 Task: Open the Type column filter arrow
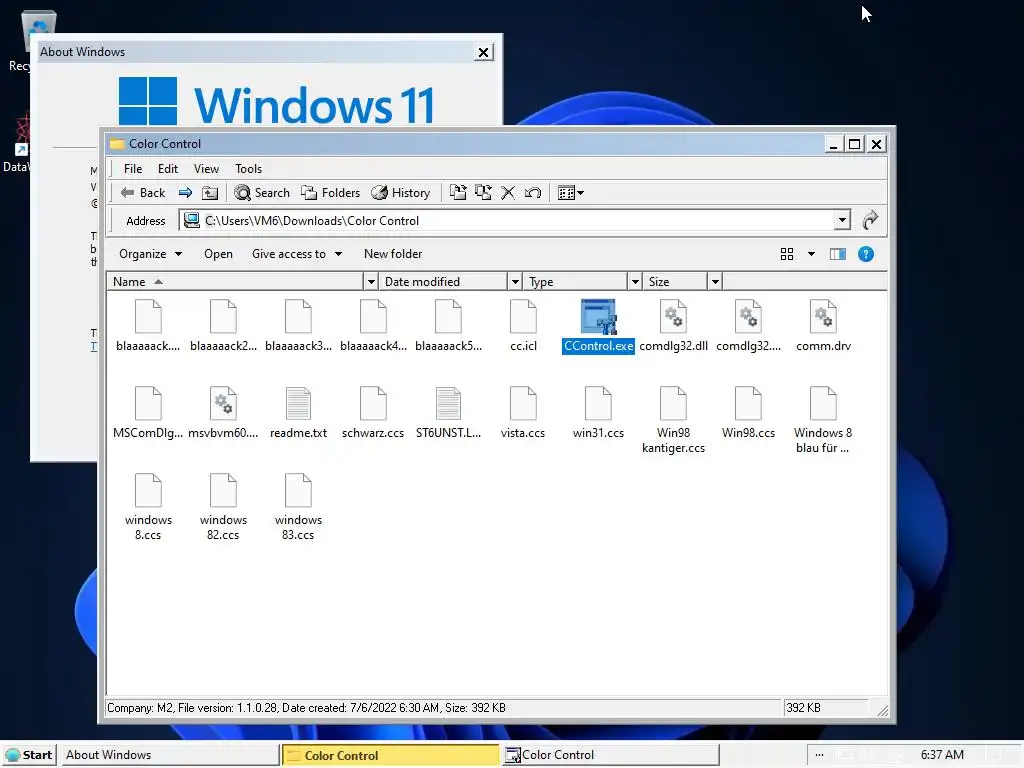coord(635,281)
